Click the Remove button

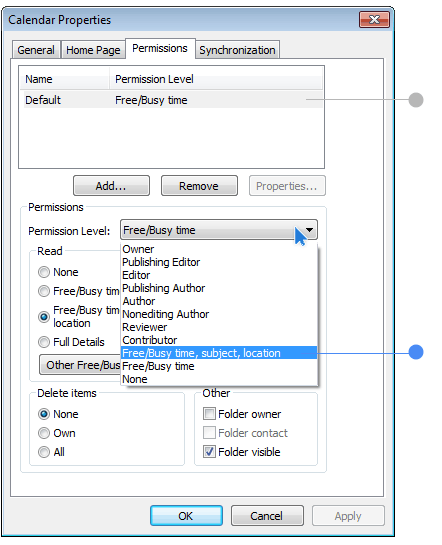coord(199,186)
